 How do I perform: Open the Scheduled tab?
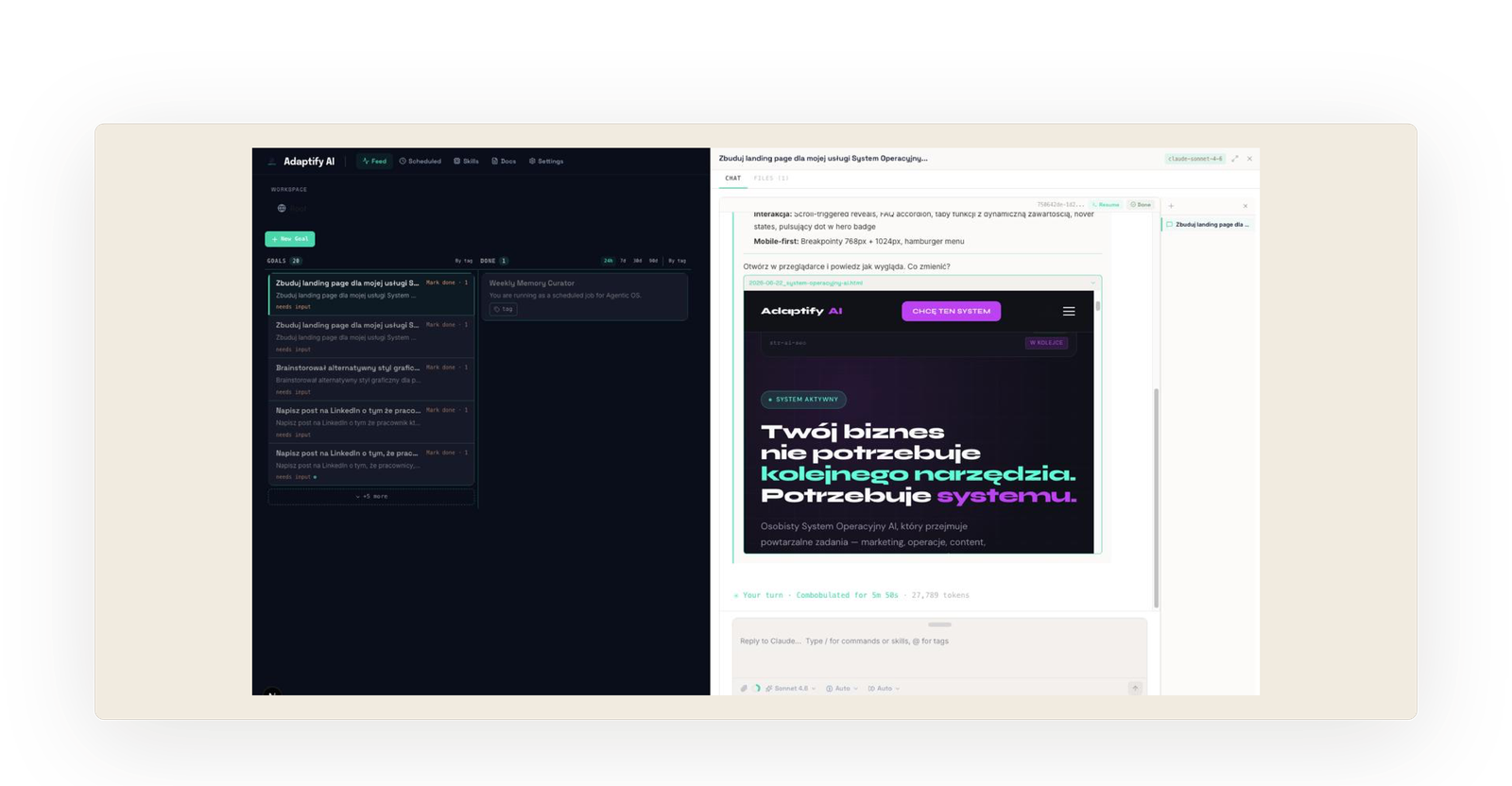421,162
